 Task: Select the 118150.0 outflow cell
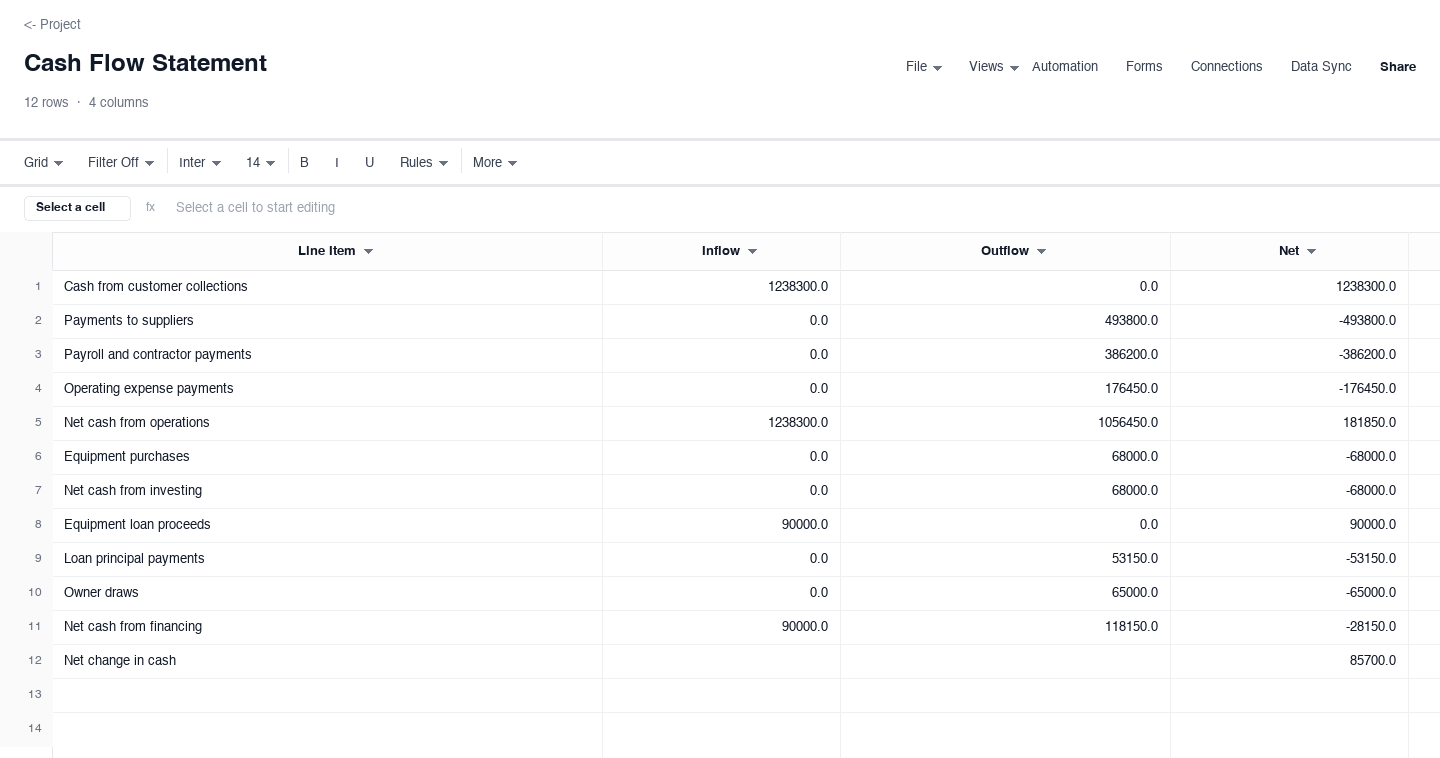tap(1005, 627)
